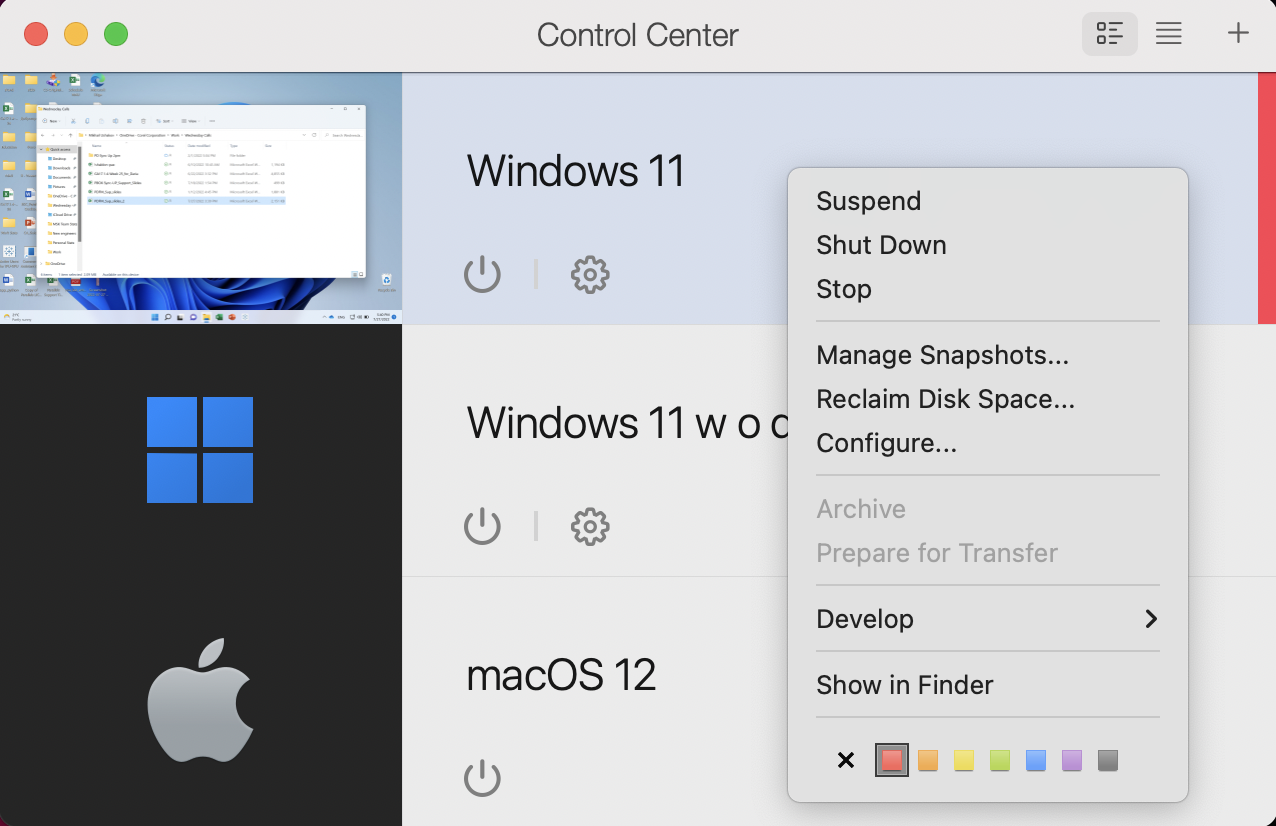This screenshot has width=1276, height=826.
Task: Add a new virtual machine with plus icon
Action: click(x=1238, y=34)
